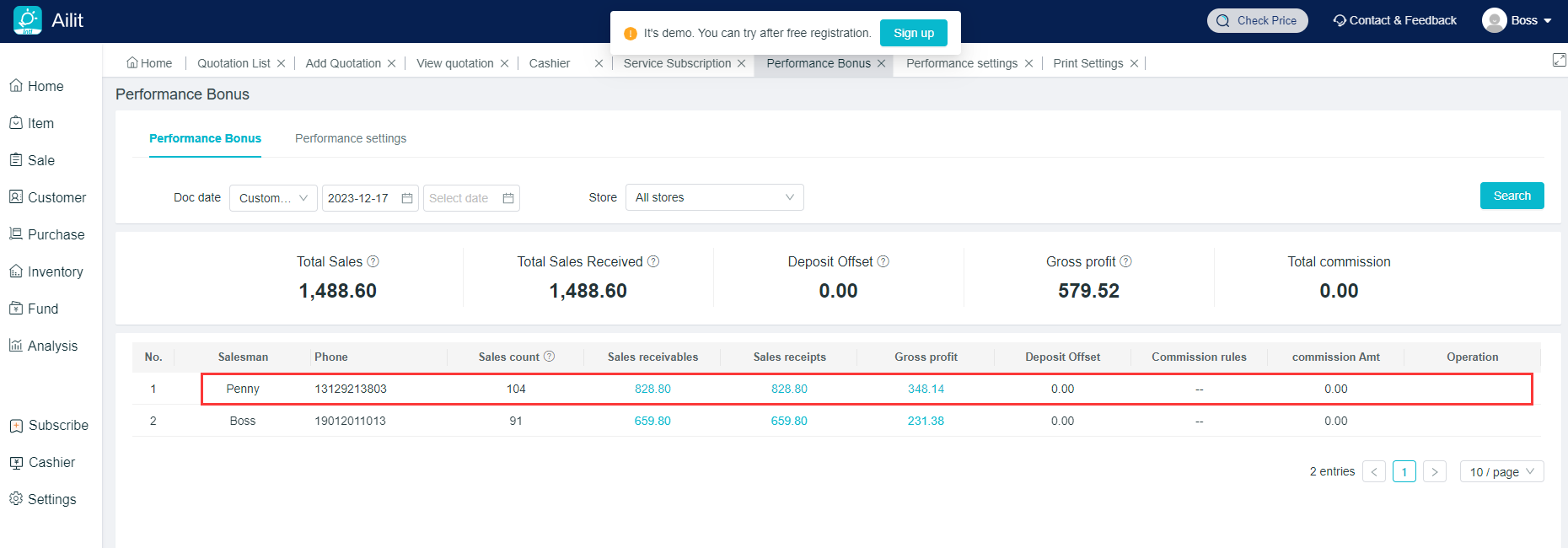
Task: Open the All stores dropdown
Action: point(714,197)
